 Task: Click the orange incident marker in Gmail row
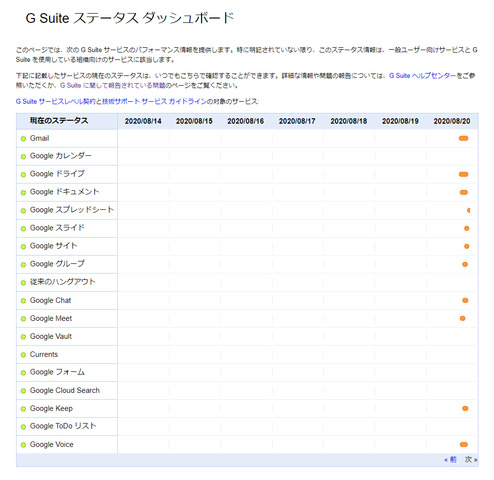pyautogui.click(x=463, y=138)
